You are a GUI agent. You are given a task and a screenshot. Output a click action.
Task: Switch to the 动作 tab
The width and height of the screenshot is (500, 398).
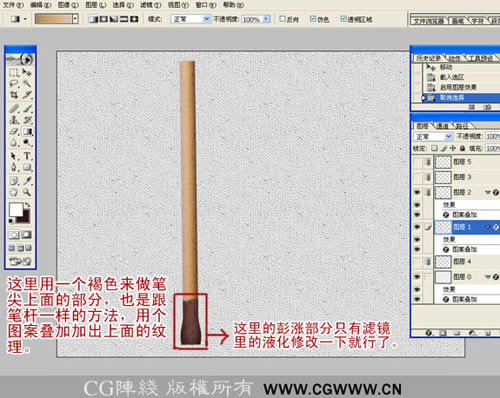(x=454, y=59)
